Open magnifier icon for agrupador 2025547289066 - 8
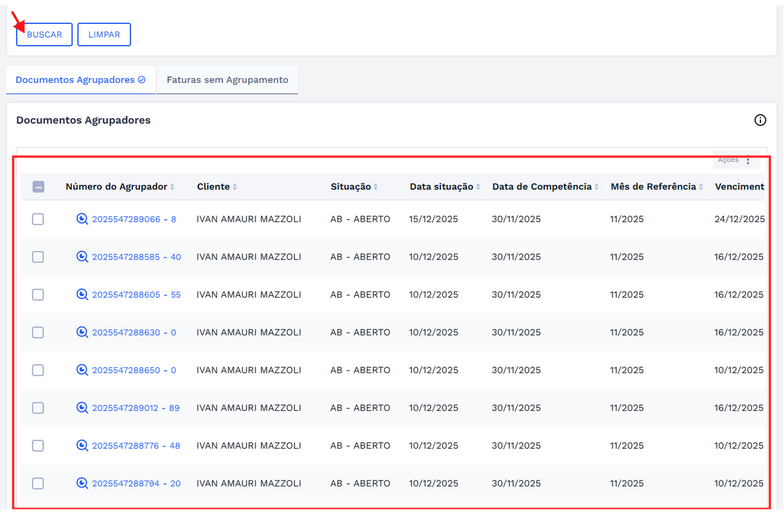784x517 pixels. coord(82,219)
